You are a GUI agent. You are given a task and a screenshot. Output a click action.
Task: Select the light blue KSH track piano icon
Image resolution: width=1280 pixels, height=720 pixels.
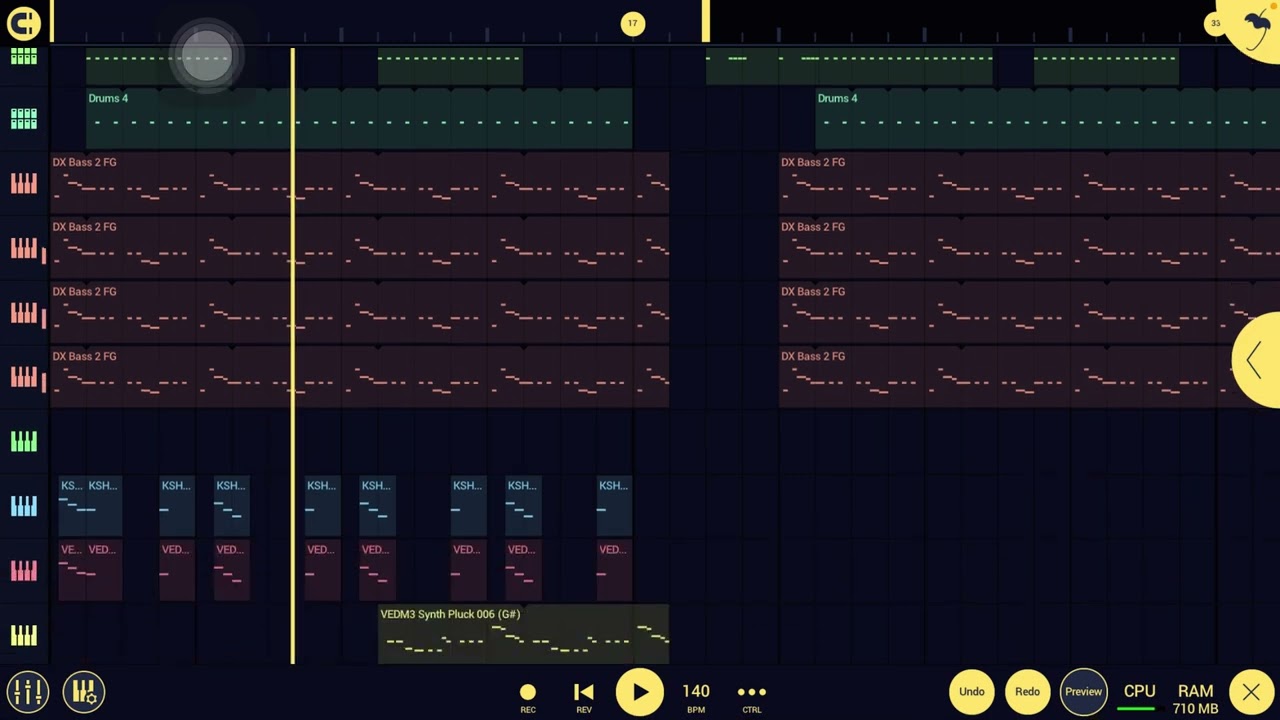pyautogui.click(x=24, y=506)
